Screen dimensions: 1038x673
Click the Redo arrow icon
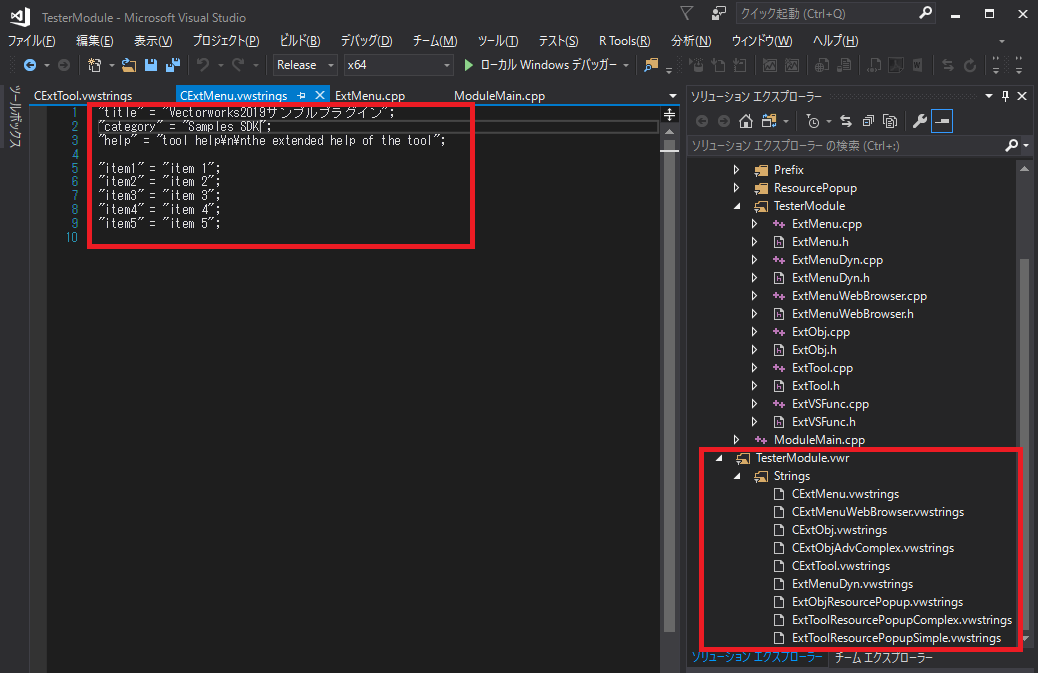click(x=238, y=65)
